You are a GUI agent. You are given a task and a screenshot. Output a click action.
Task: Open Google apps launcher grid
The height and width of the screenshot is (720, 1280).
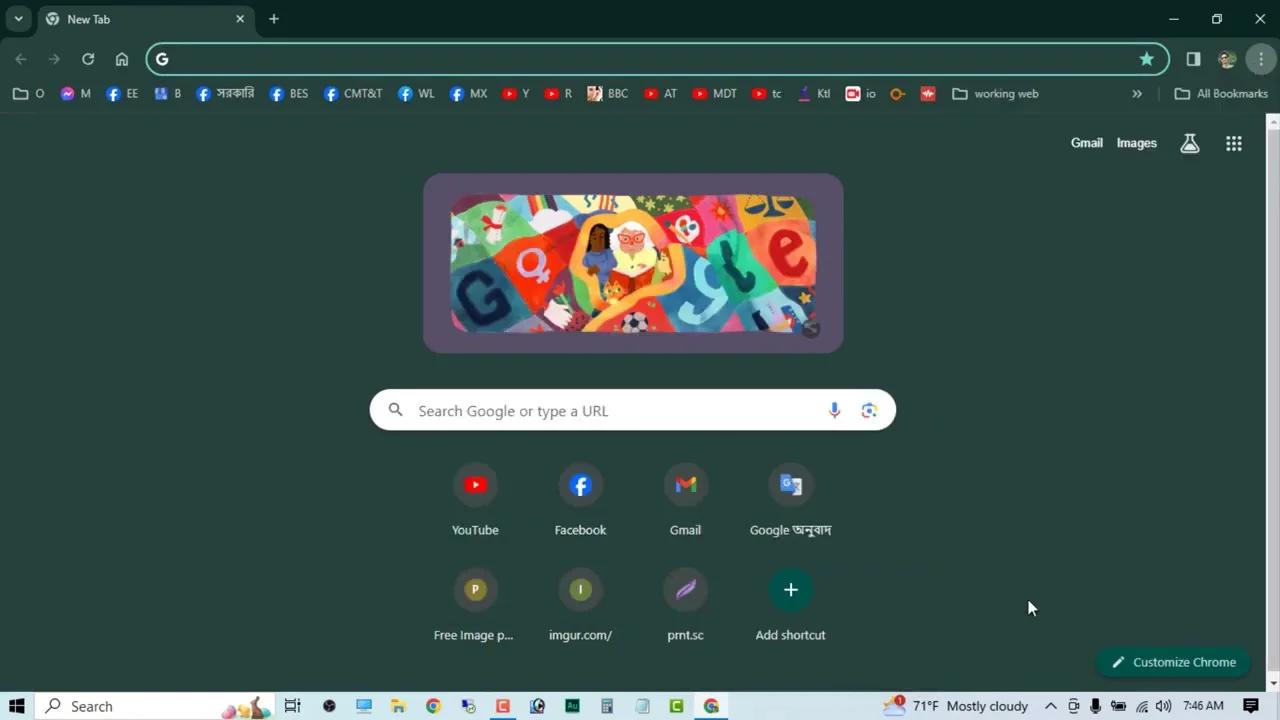point(1233,143)
